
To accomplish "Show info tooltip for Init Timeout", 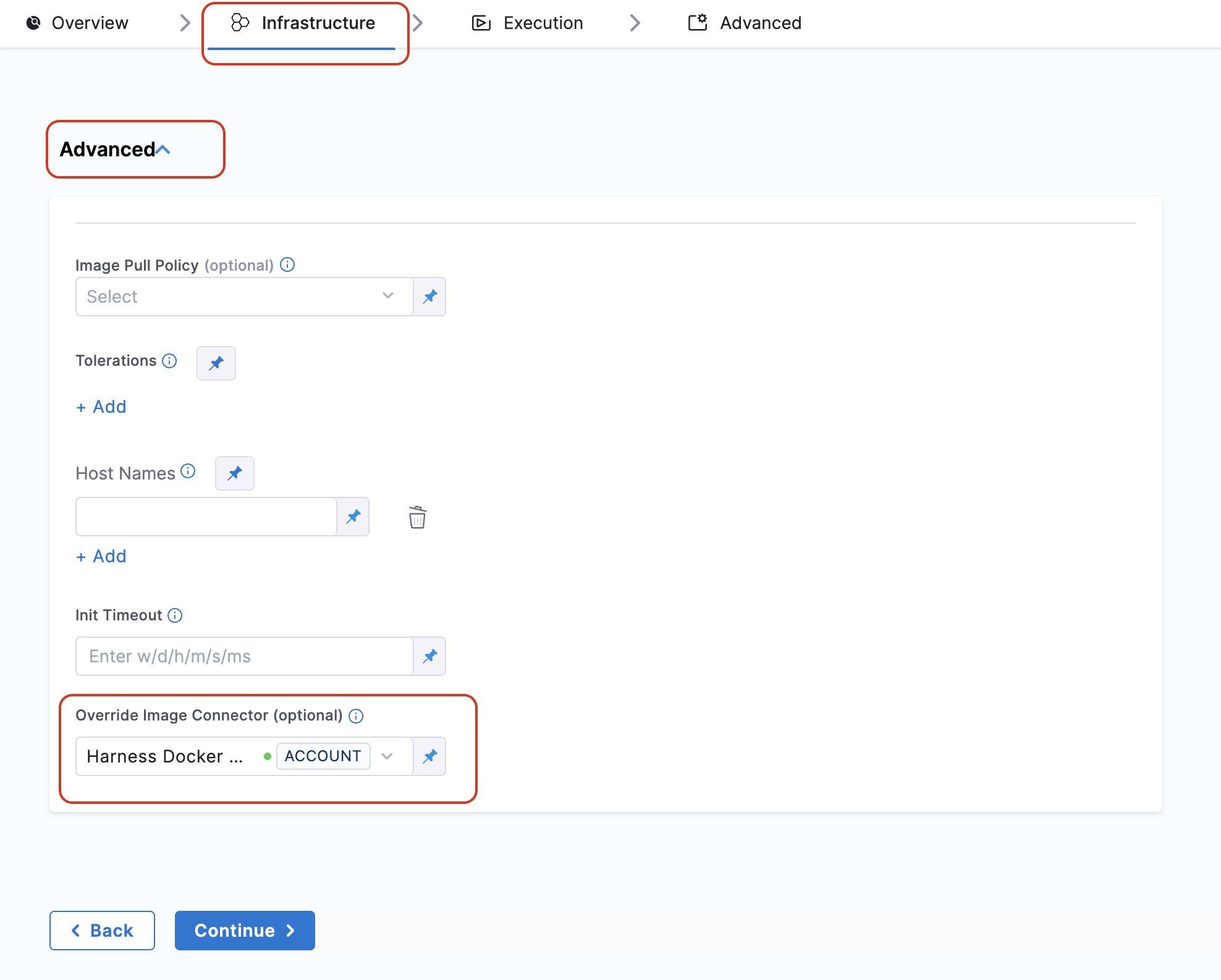I will [175, 615].
